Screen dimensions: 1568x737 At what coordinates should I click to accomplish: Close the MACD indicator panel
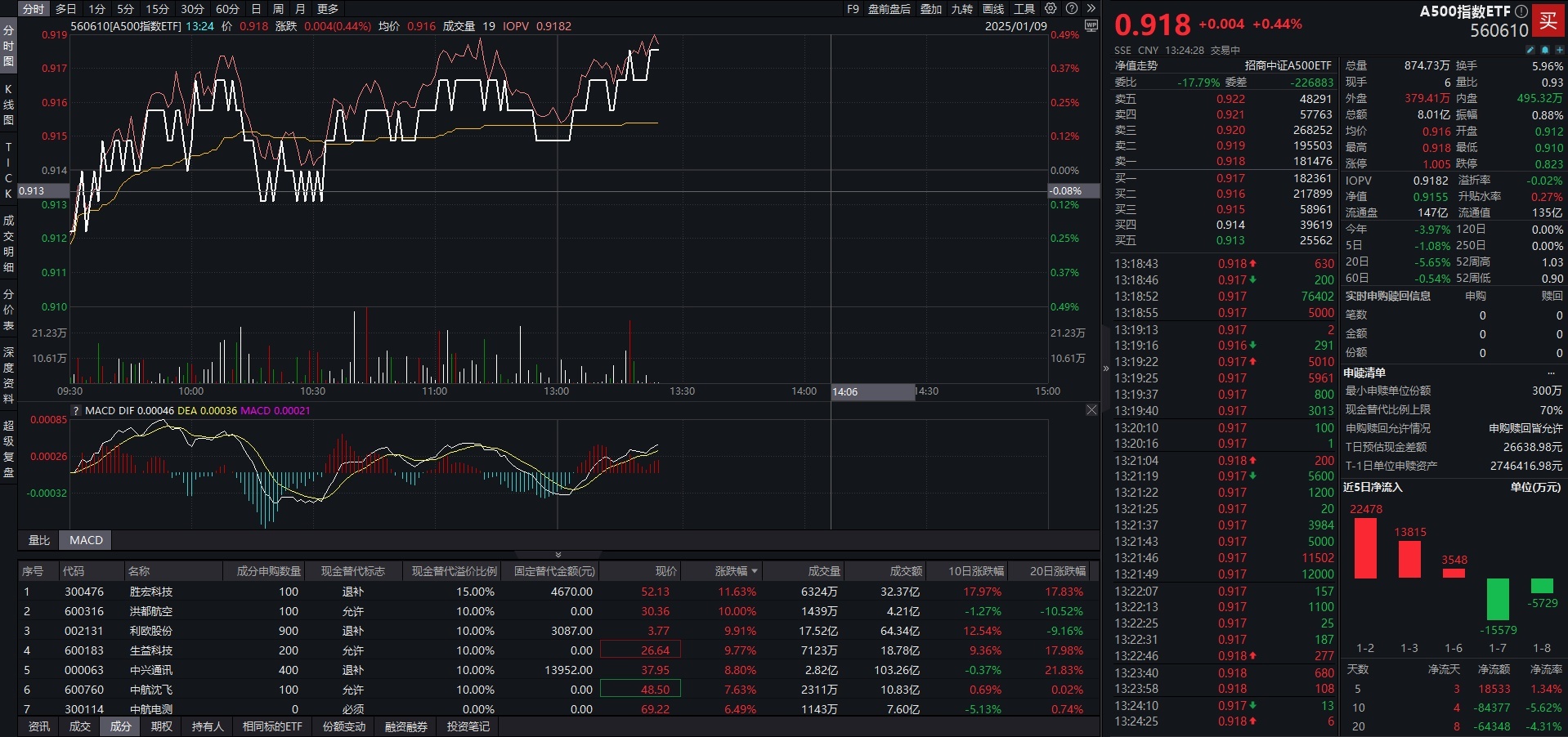coord(1091,410)
